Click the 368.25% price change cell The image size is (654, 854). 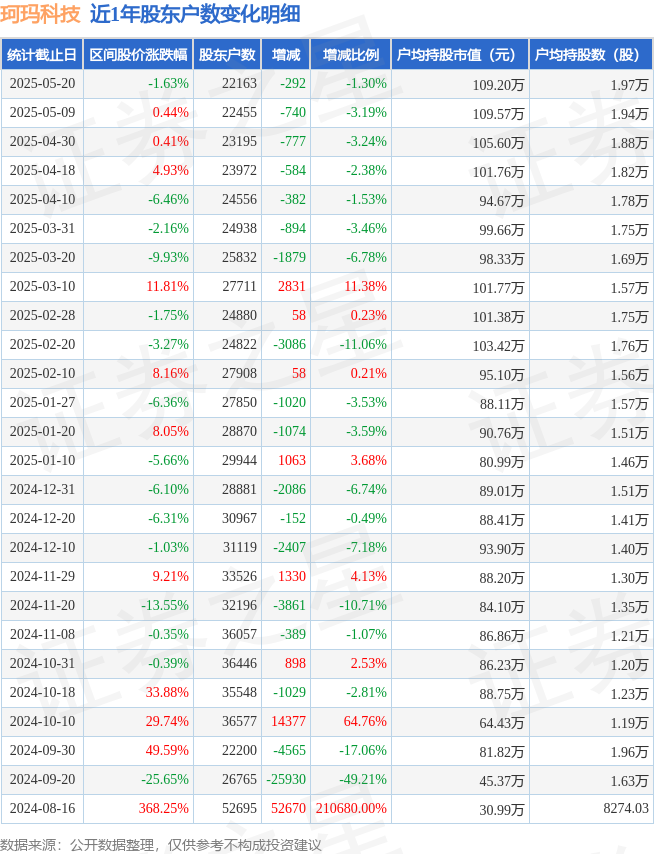click(138, 808)
